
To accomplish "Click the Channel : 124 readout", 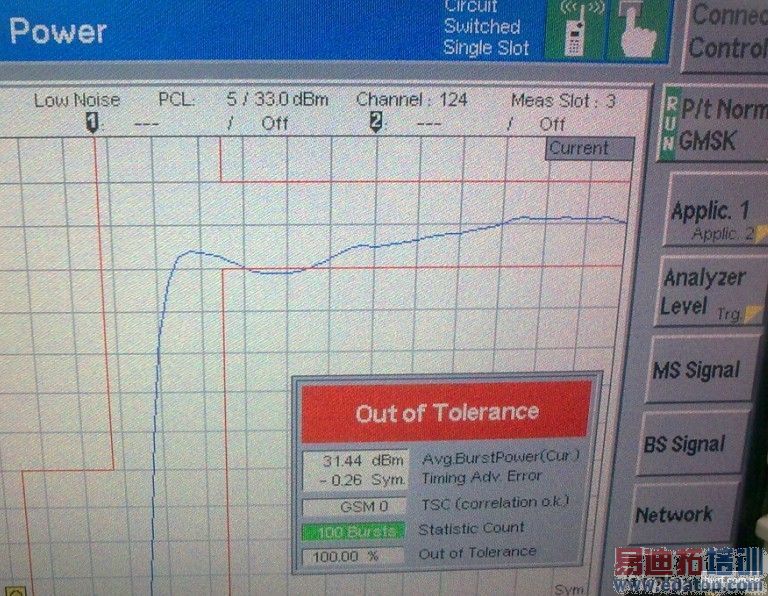I will tap(411, 100).
